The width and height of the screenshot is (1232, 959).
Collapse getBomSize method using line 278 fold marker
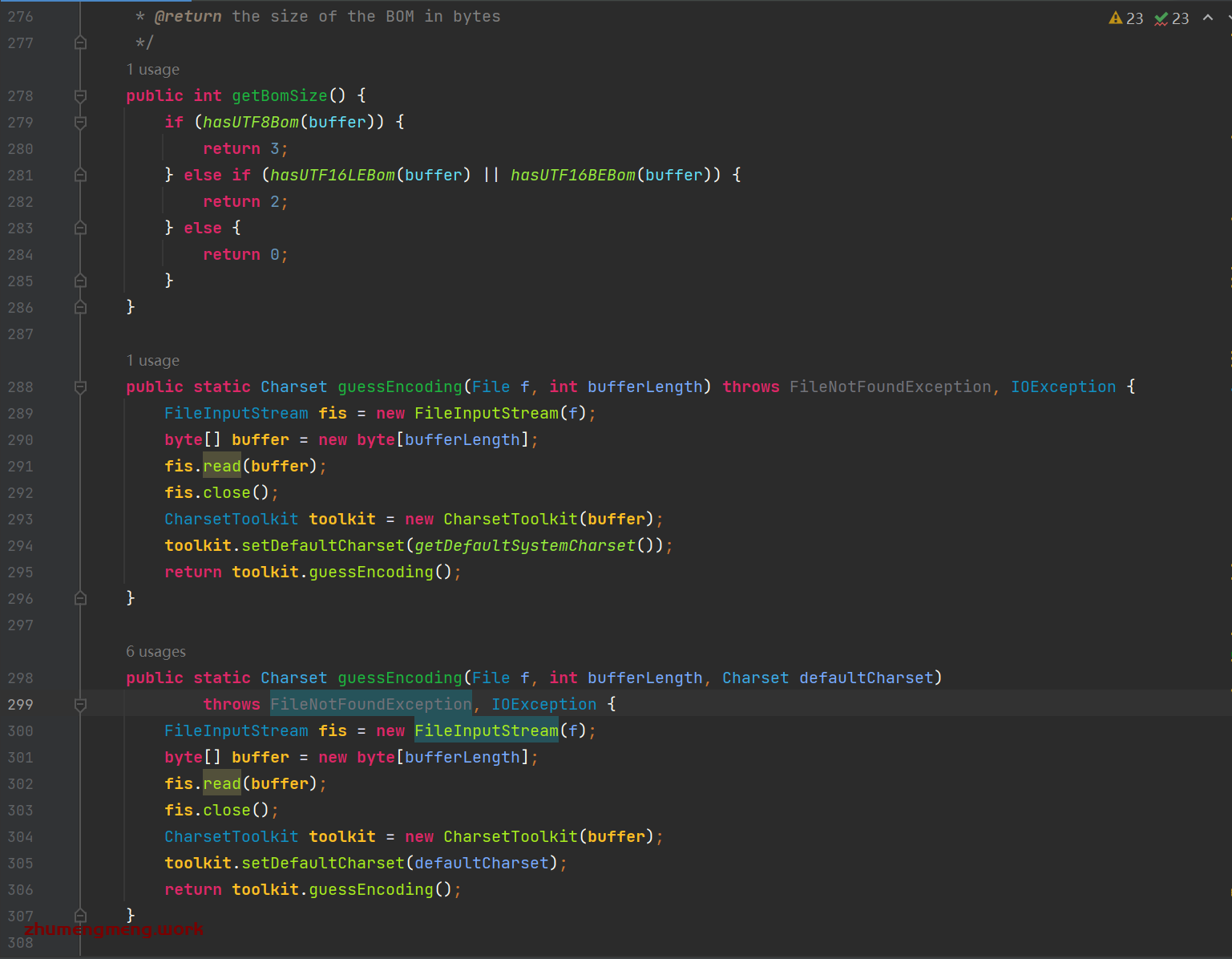[x=80, y=96]
